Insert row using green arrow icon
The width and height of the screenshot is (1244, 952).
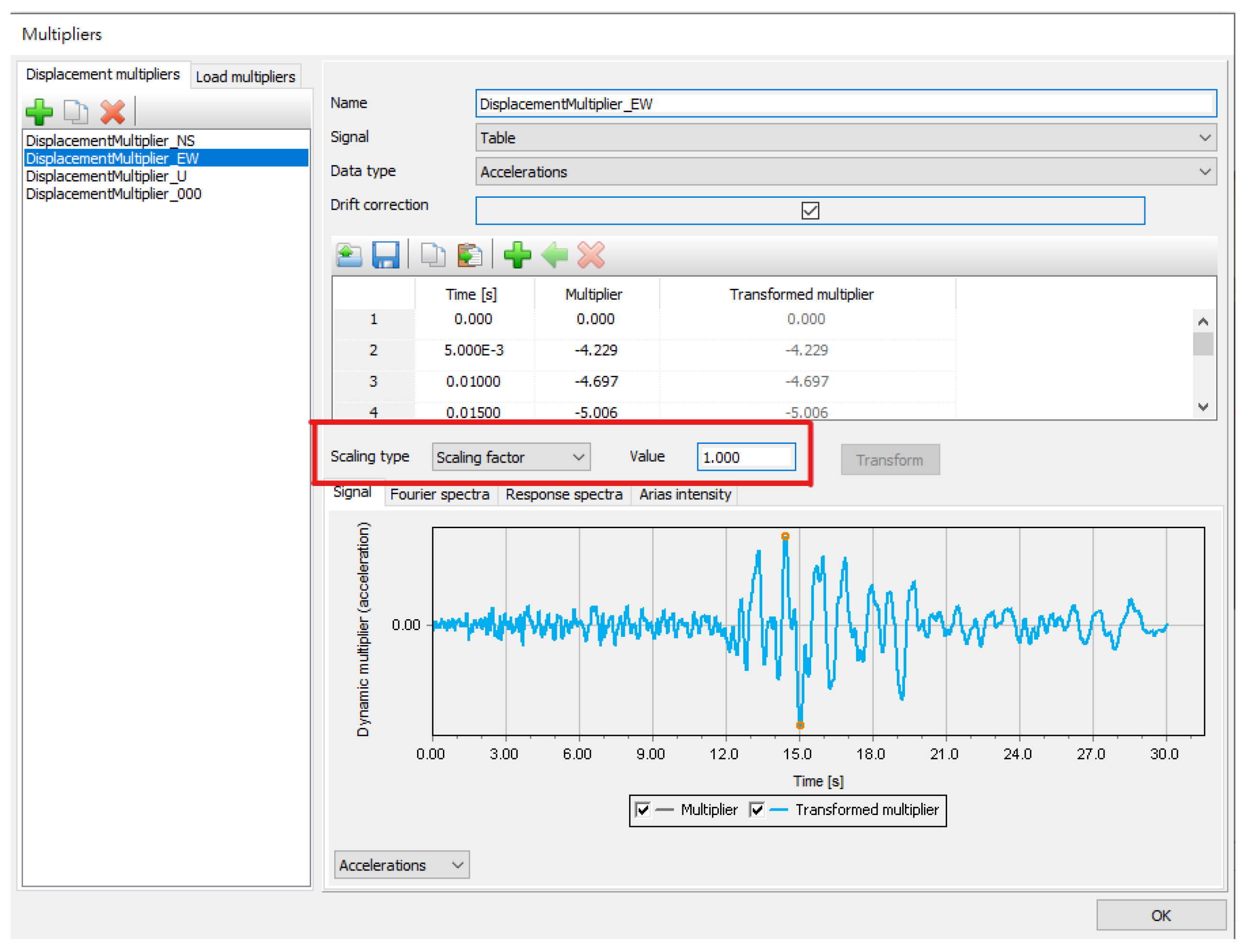[554, 256]
